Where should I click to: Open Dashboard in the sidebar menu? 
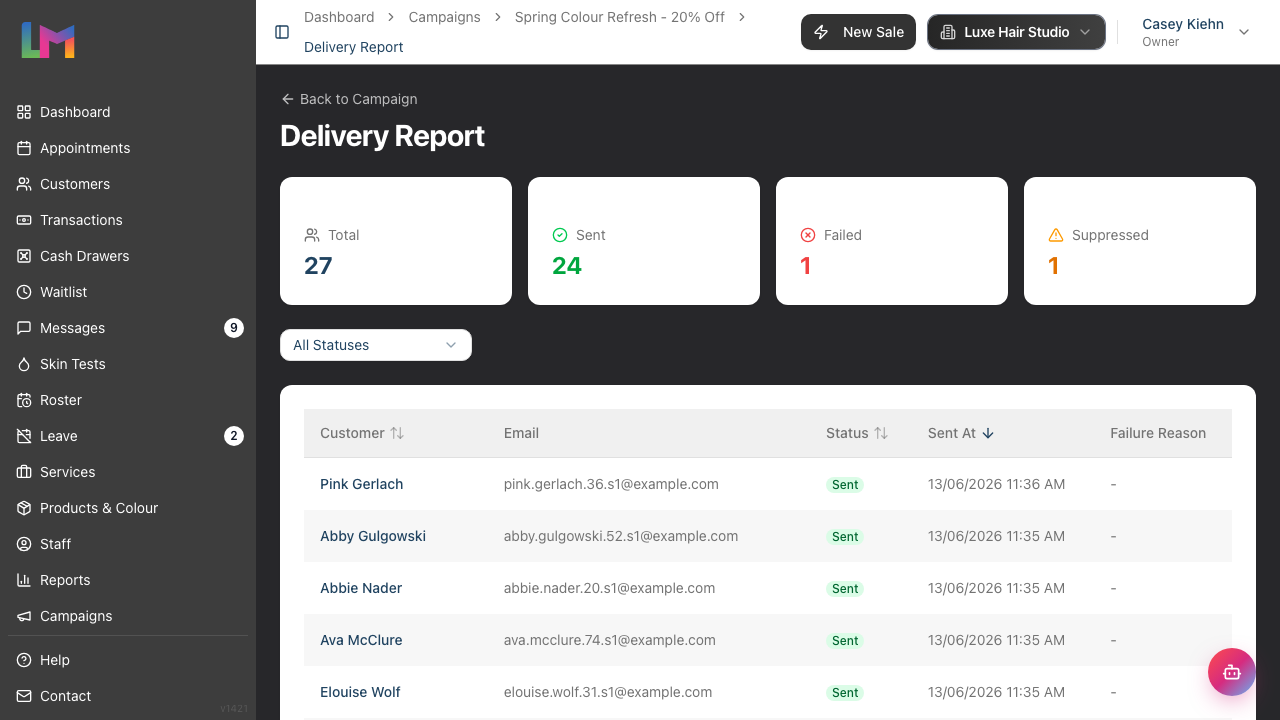click(x=128, y=112)
